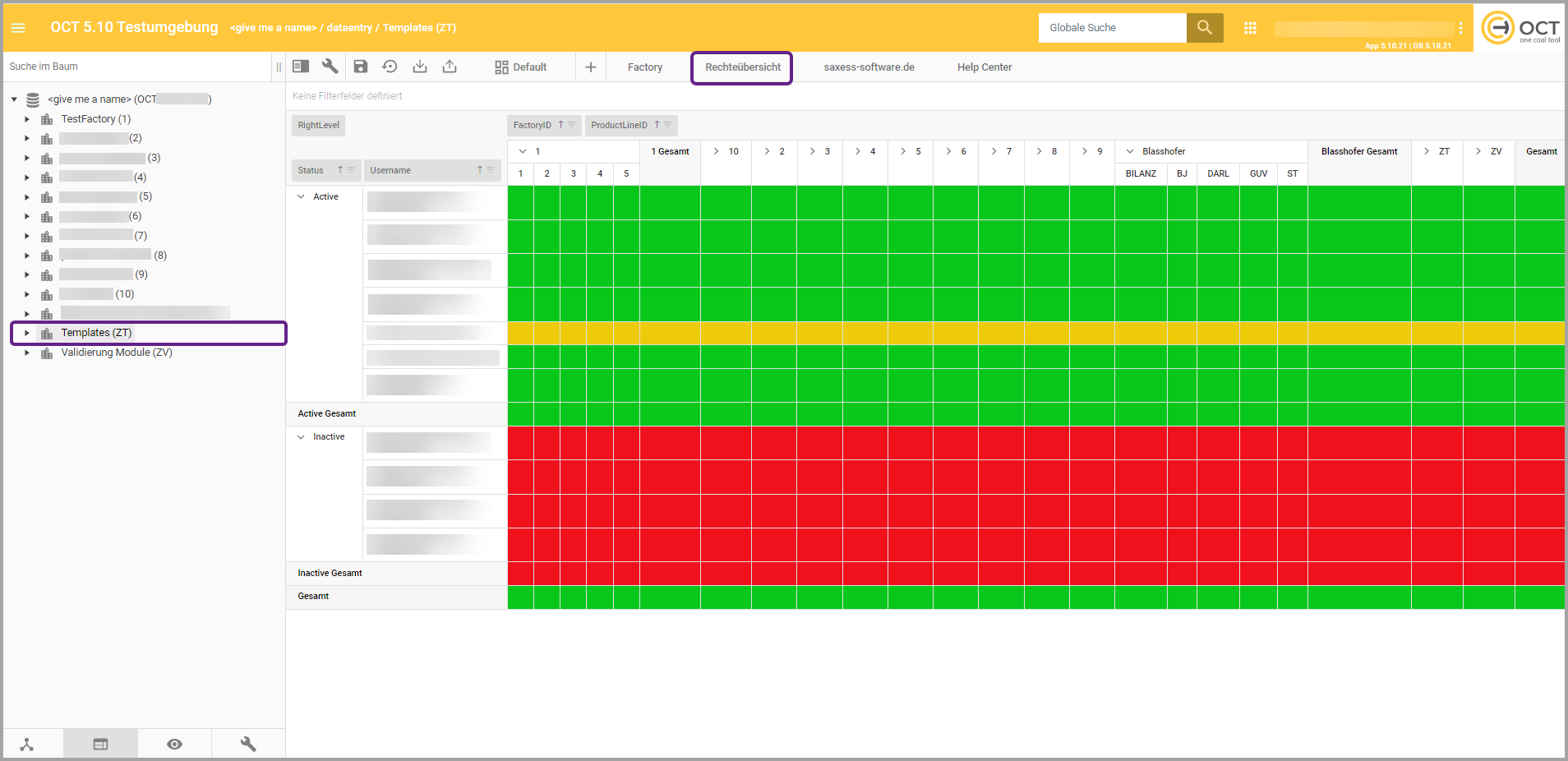The height and width of the screenshot is (761, 1568).
Task: Collapse the Active status group
Action: point(301,196)
